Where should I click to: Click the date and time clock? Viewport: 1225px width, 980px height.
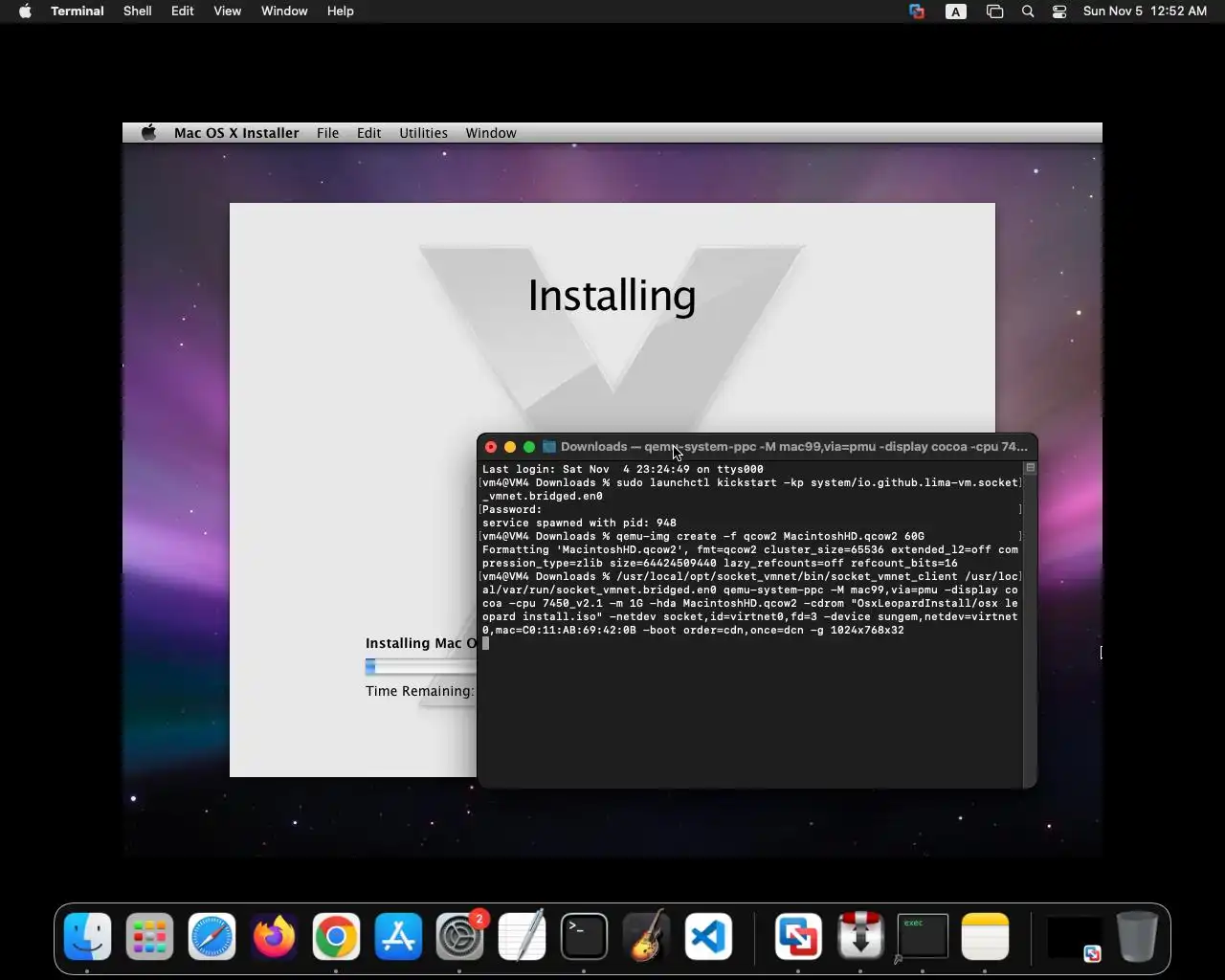click(x=1145, y=11)
